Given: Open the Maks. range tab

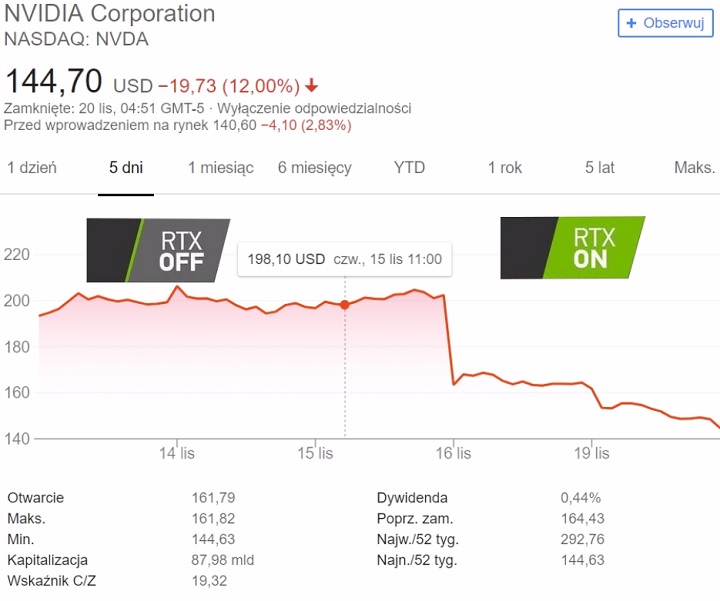Looking at the screenshot, I should click(x=694, y=167).
